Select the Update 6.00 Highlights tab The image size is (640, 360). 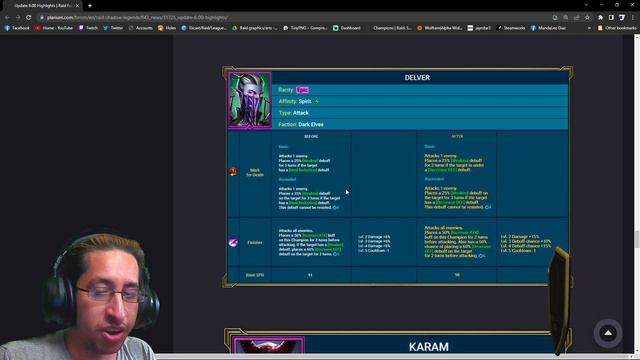[43, 6]
